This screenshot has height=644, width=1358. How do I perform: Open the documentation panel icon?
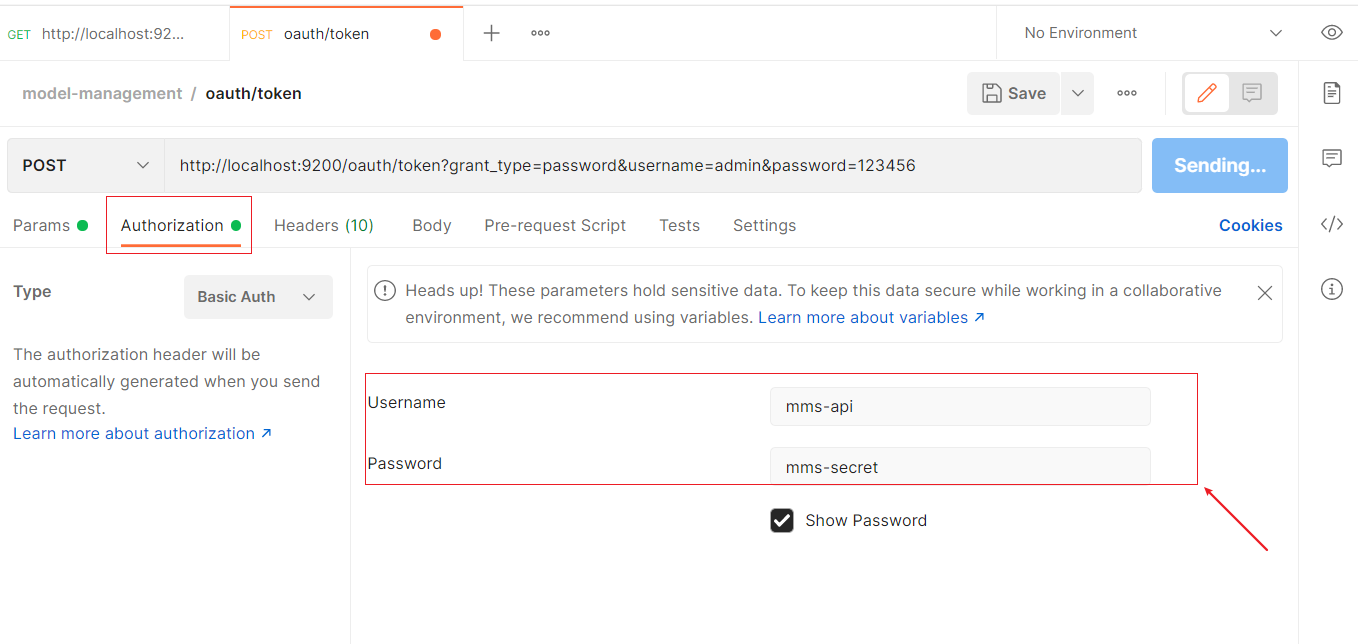1331,93
